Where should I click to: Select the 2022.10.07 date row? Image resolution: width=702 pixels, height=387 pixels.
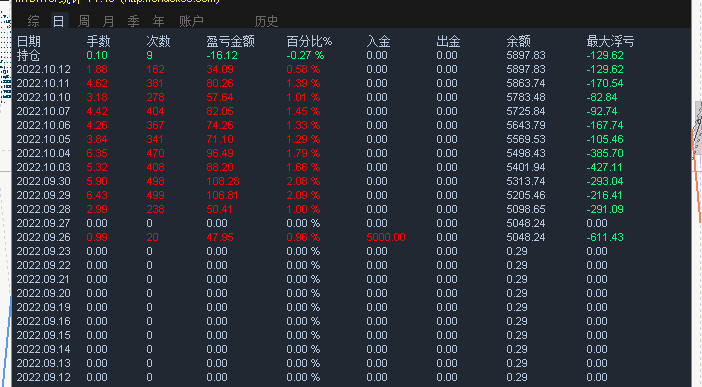click(x=43, y=111)
